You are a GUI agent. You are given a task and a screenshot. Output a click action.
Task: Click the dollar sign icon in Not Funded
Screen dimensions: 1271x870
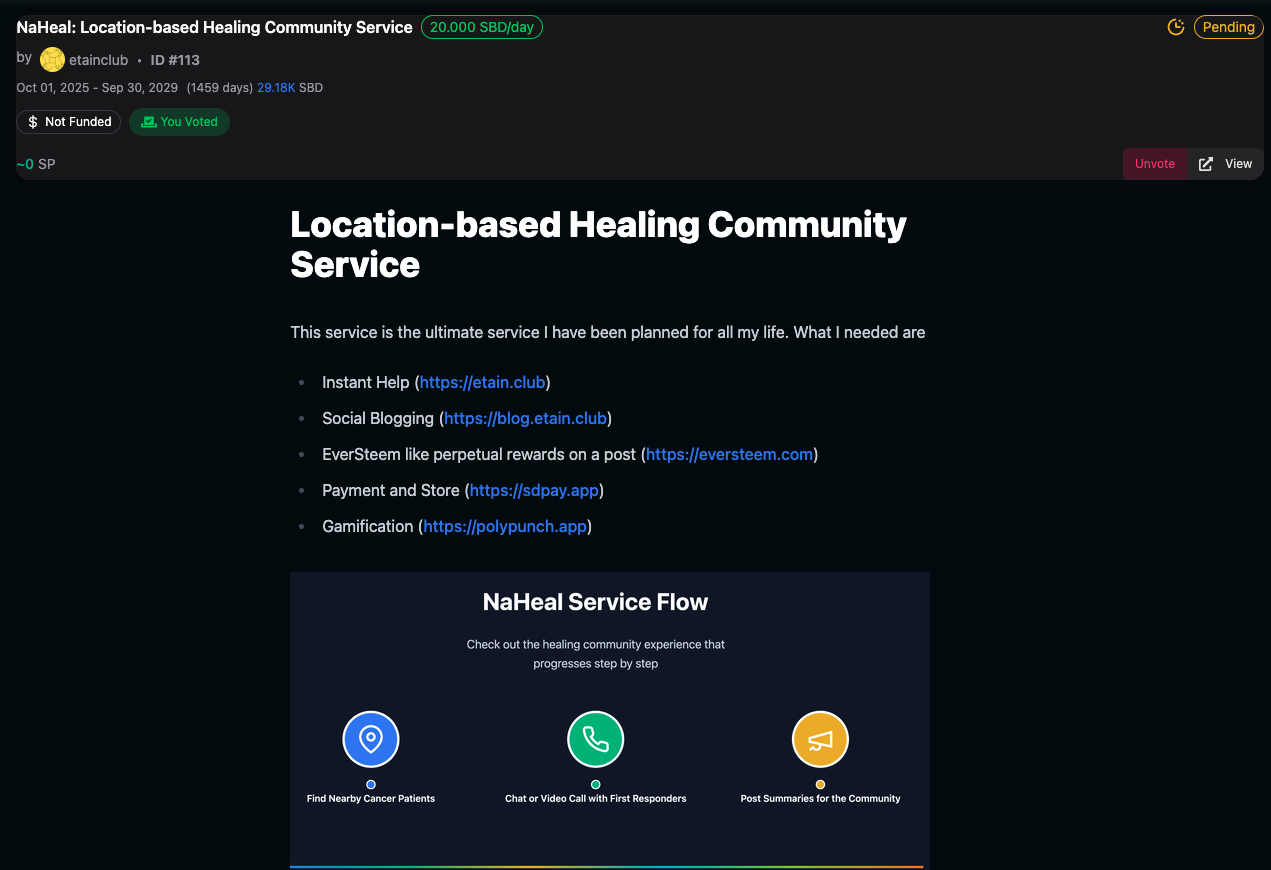tap(33, 122)
